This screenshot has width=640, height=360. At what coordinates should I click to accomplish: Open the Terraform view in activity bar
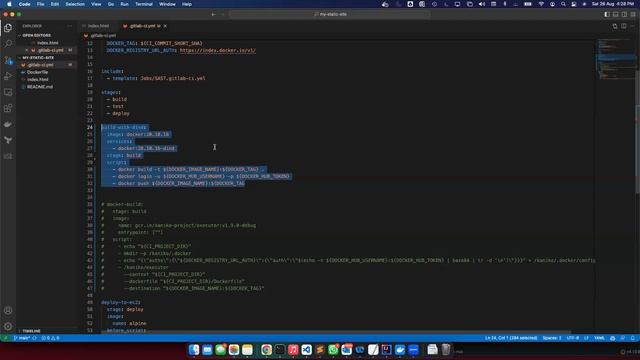pos(8,140)
